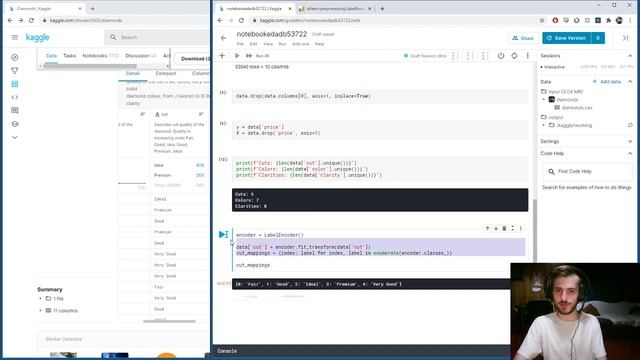
Task: Run the LabelEncoder cell with its play button
Action: [222, 234]
